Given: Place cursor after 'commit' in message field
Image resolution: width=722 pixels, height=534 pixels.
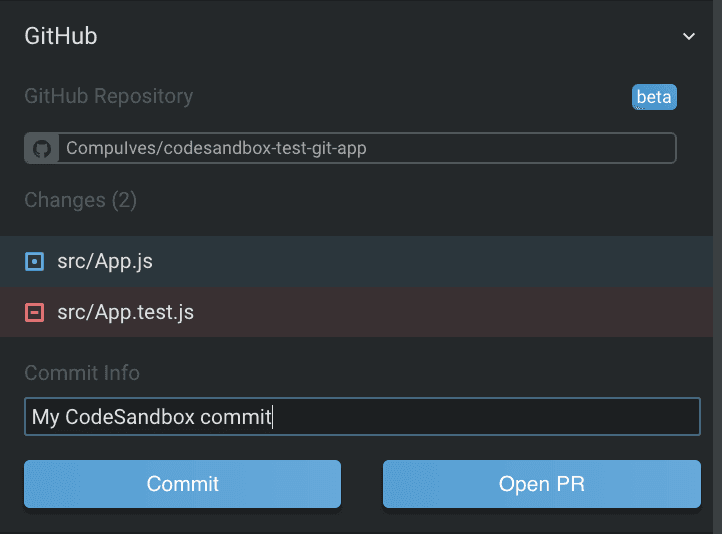Looking at the screenshot, I should [273, 417].
